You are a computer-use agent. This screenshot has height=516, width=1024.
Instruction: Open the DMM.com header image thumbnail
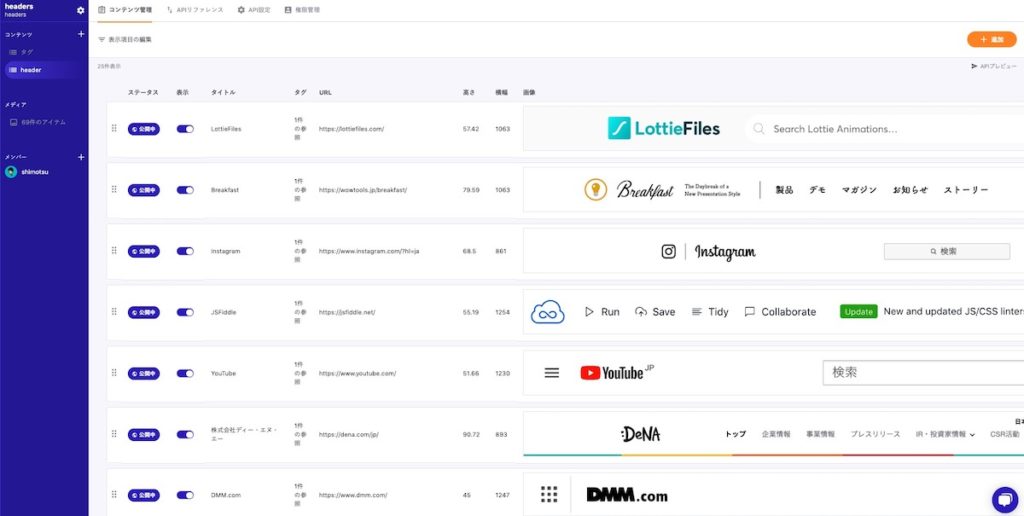pos(773,494)
